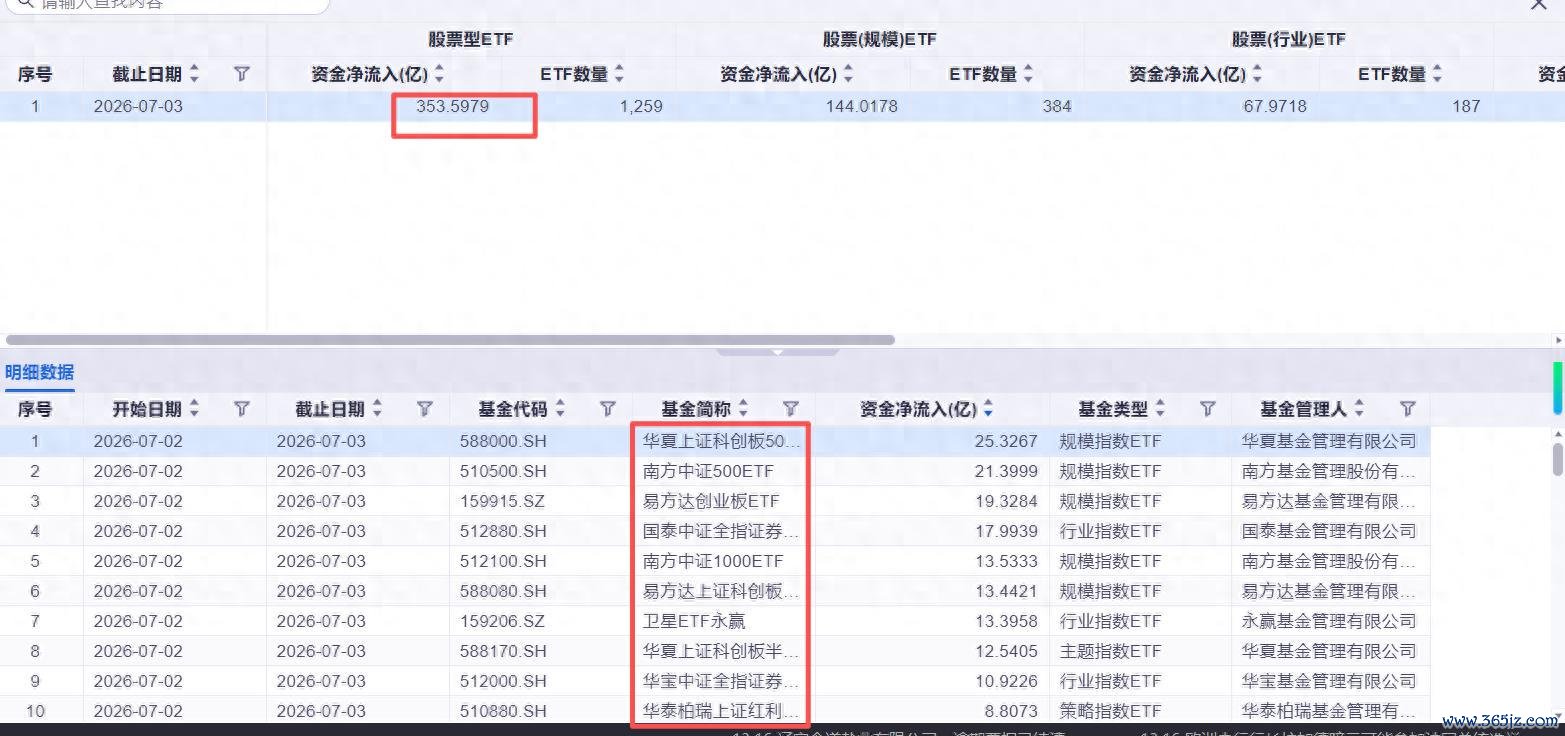1565x736 pixels.
Task: Click the 1,259 ETF count cell
Action: point(641,106)
